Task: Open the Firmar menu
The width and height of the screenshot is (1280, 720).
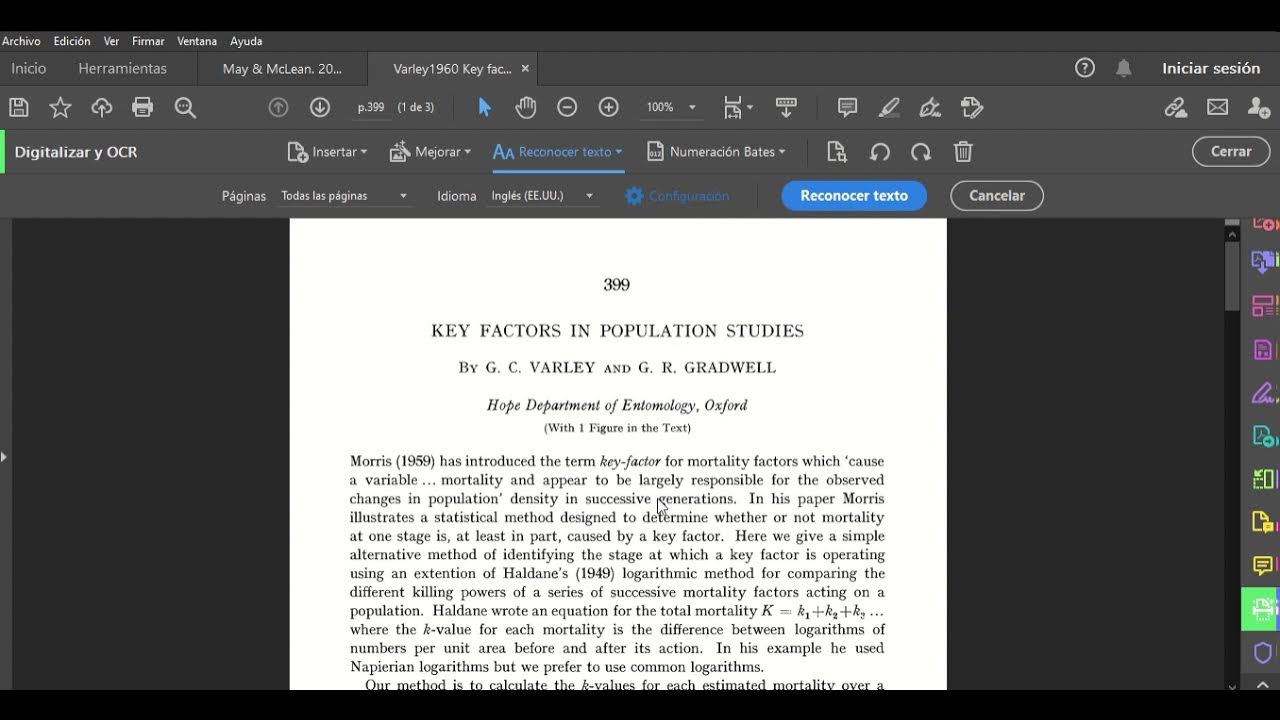Action: [148, 41]
